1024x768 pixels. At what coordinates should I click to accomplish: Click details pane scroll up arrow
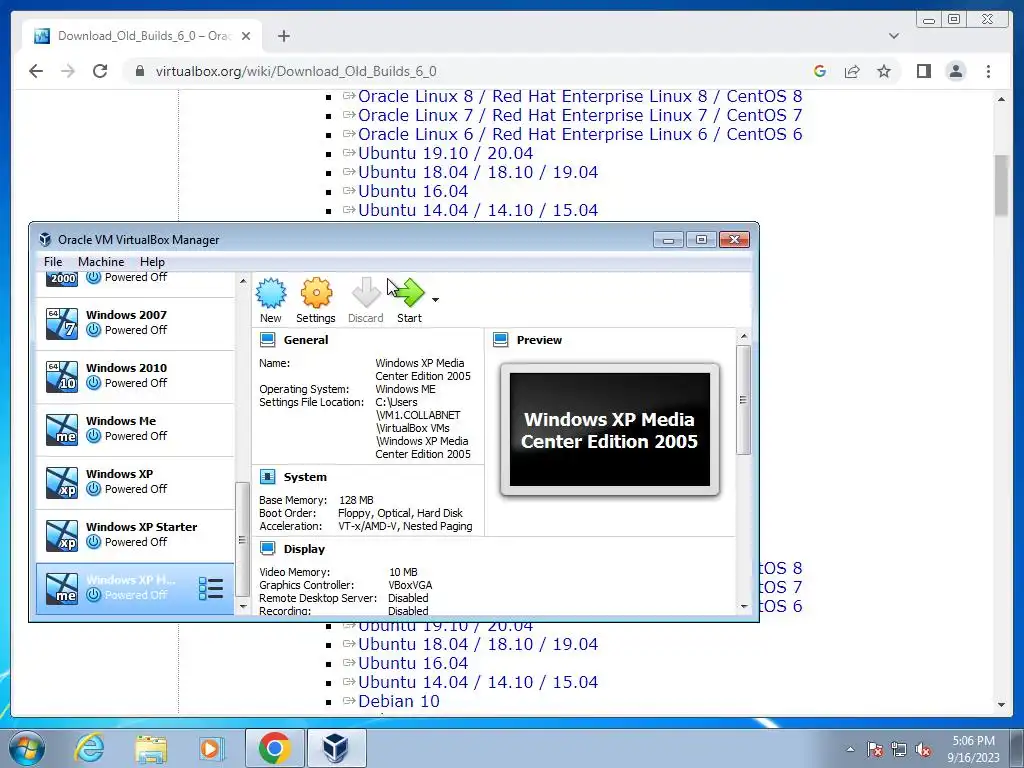744,336
